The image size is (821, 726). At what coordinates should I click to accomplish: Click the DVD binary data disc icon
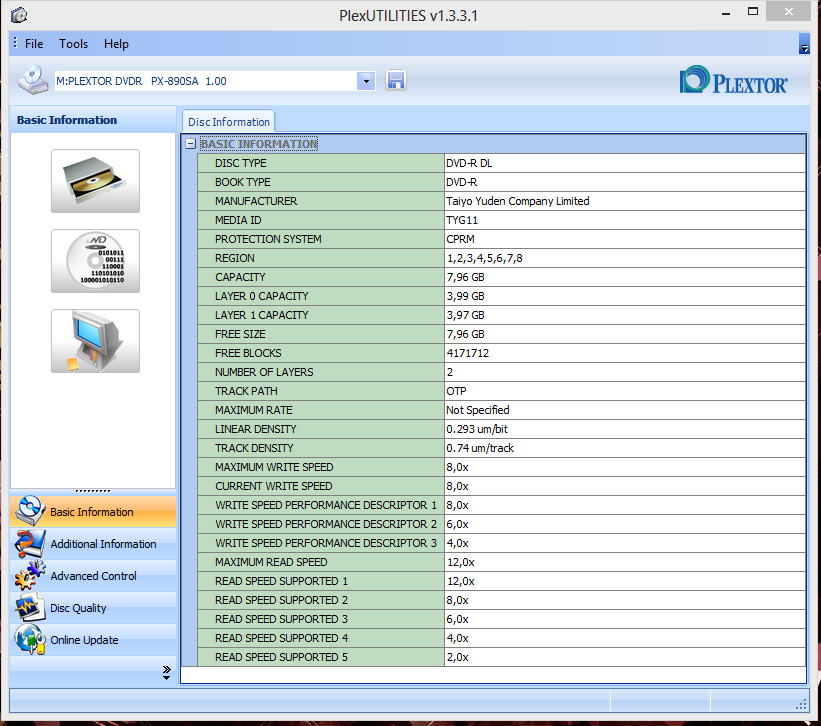pos(95,261)
